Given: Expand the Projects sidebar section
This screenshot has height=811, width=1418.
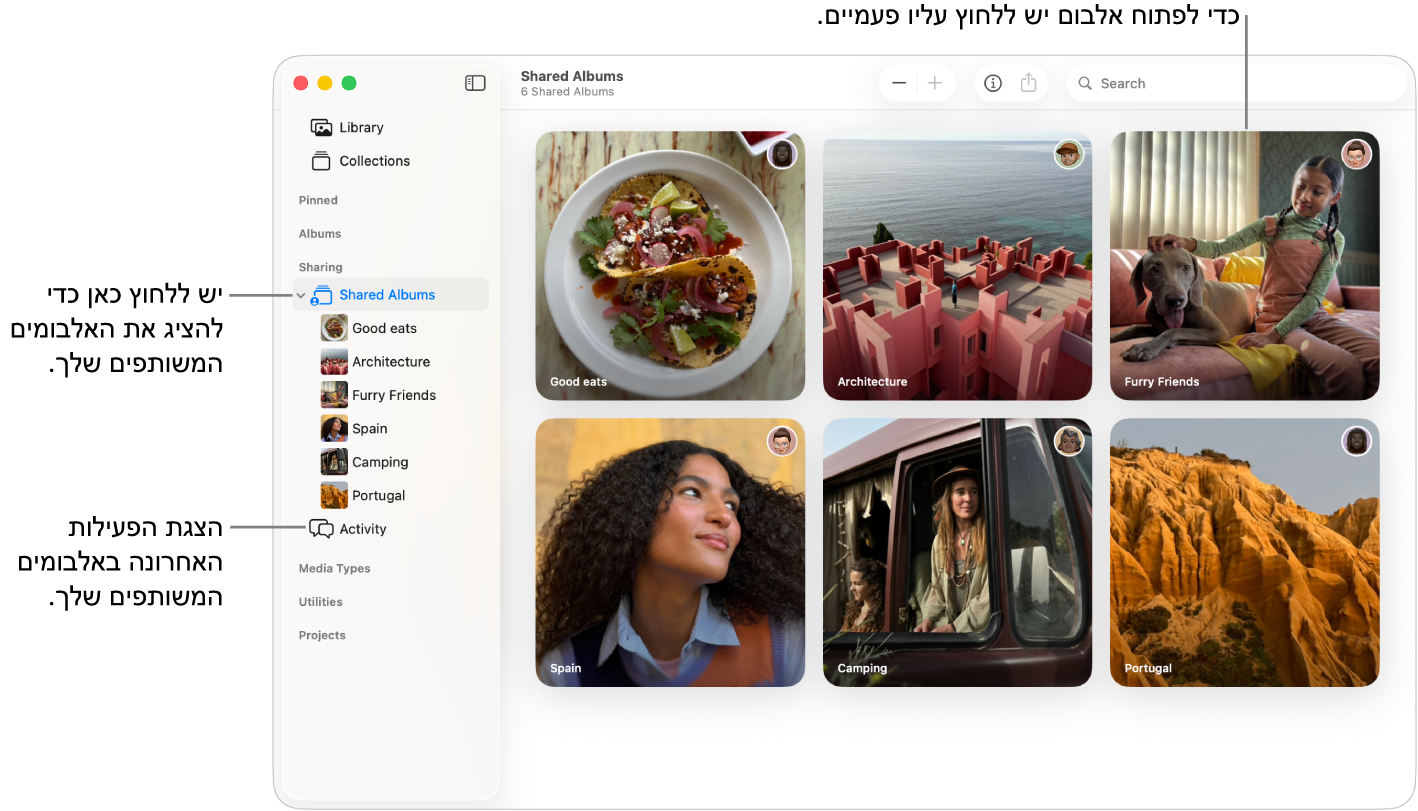Looking at the screenshot, I should (322, 635).
